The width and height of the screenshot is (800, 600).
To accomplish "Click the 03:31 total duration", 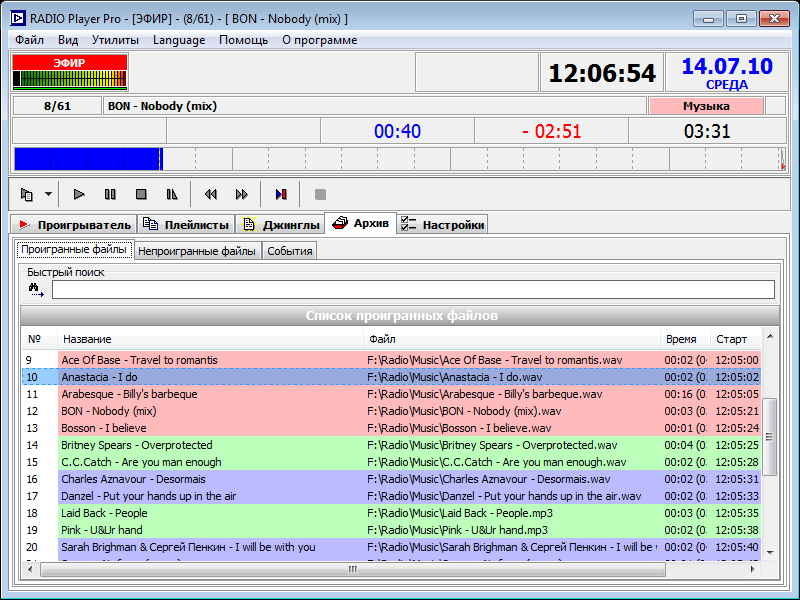I will coord(707,131).
